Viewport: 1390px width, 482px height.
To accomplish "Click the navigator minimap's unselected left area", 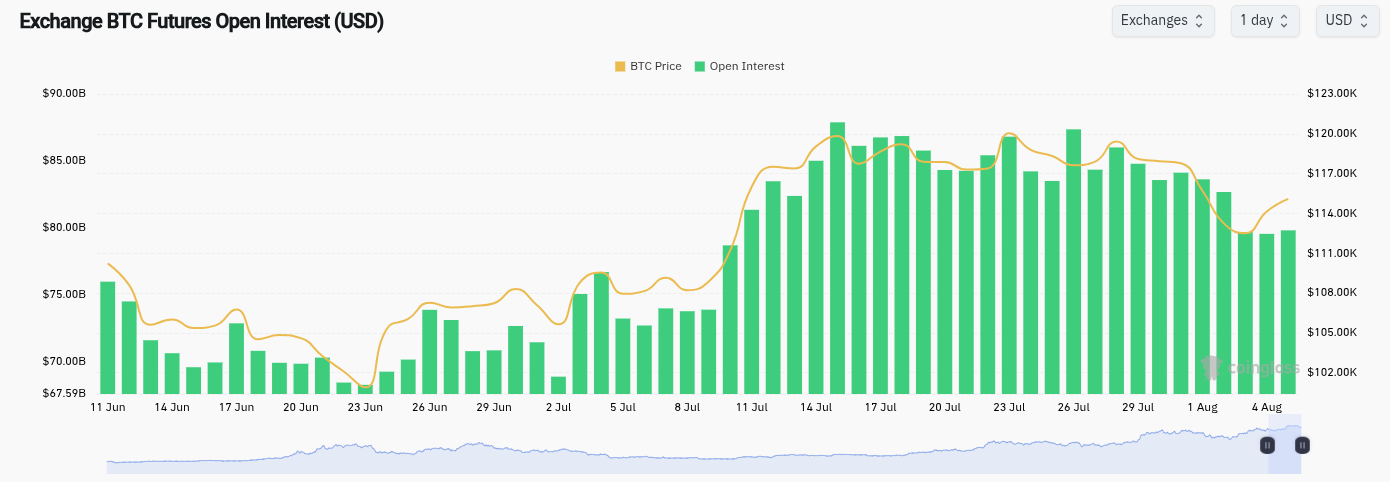I will click(600, 455).
